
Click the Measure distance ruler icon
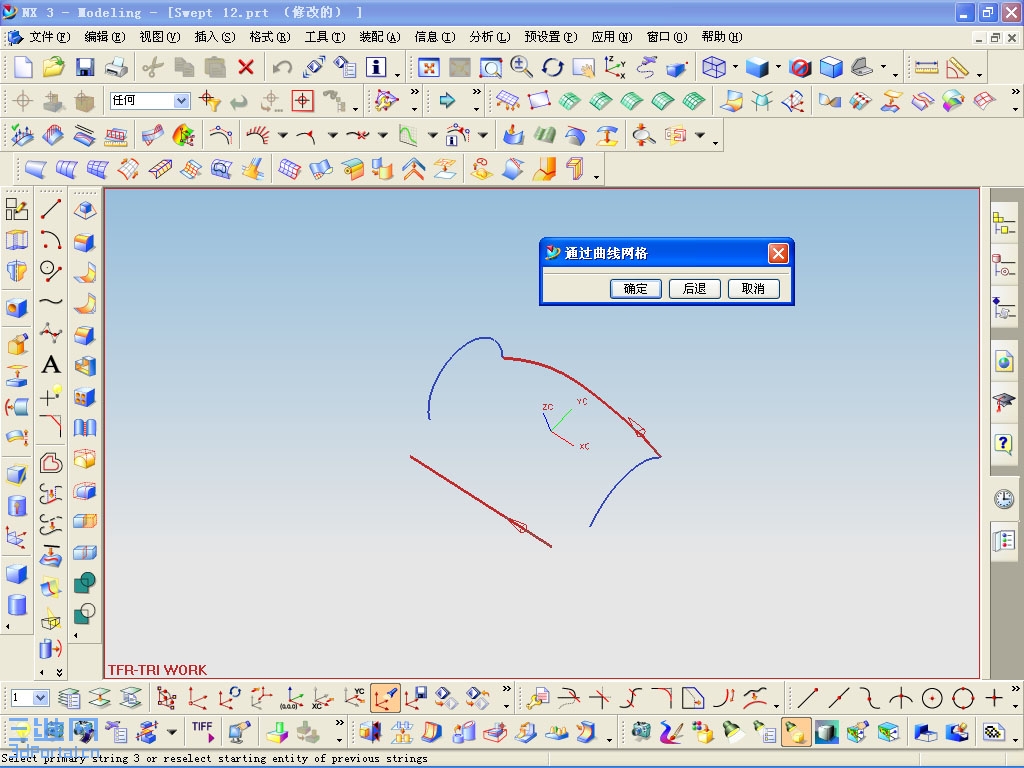927,67
